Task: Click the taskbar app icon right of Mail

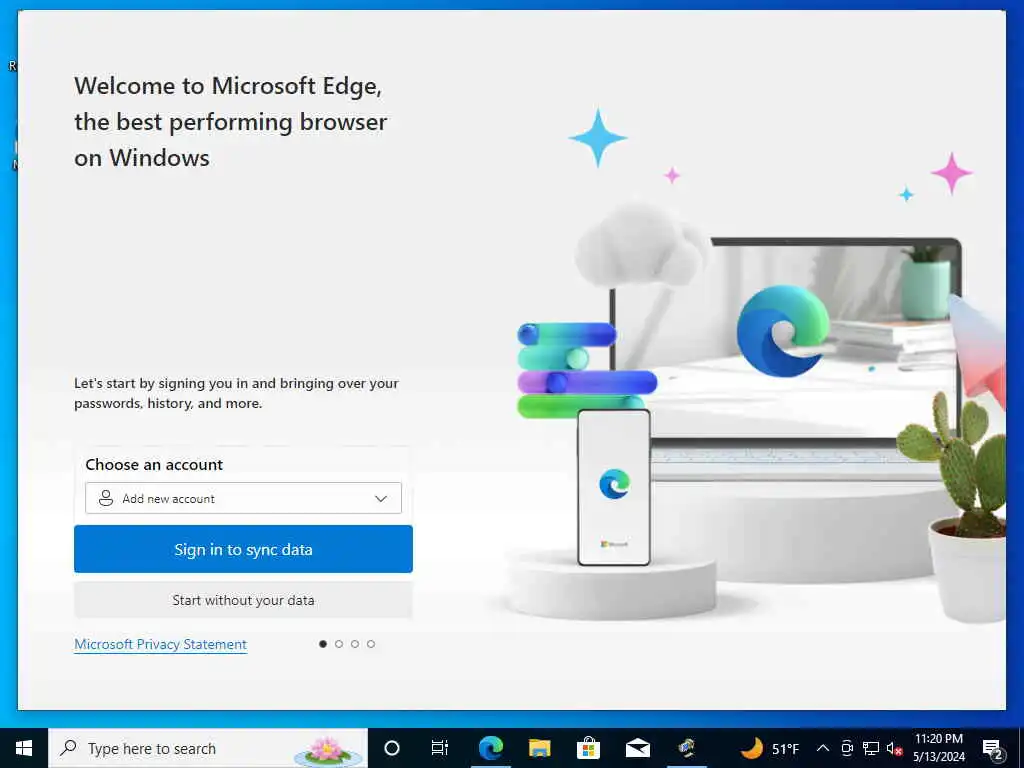Action: click(x=686, y=748)
